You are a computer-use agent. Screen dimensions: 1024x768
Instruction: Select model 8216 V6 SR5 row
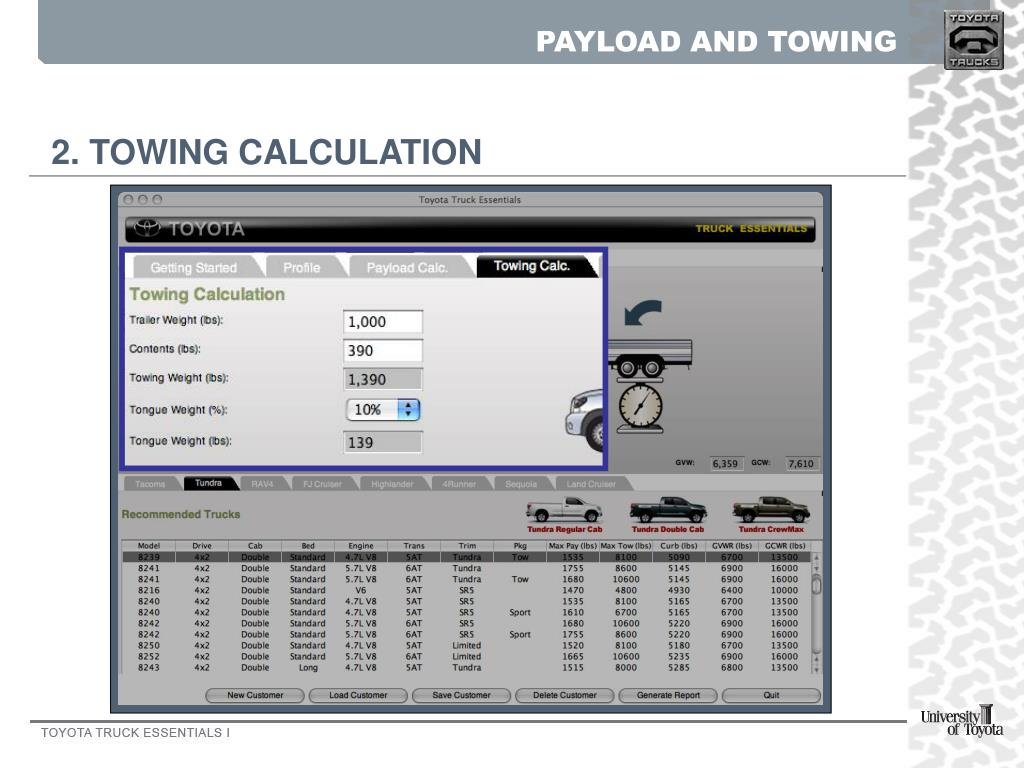pos(466,590)
